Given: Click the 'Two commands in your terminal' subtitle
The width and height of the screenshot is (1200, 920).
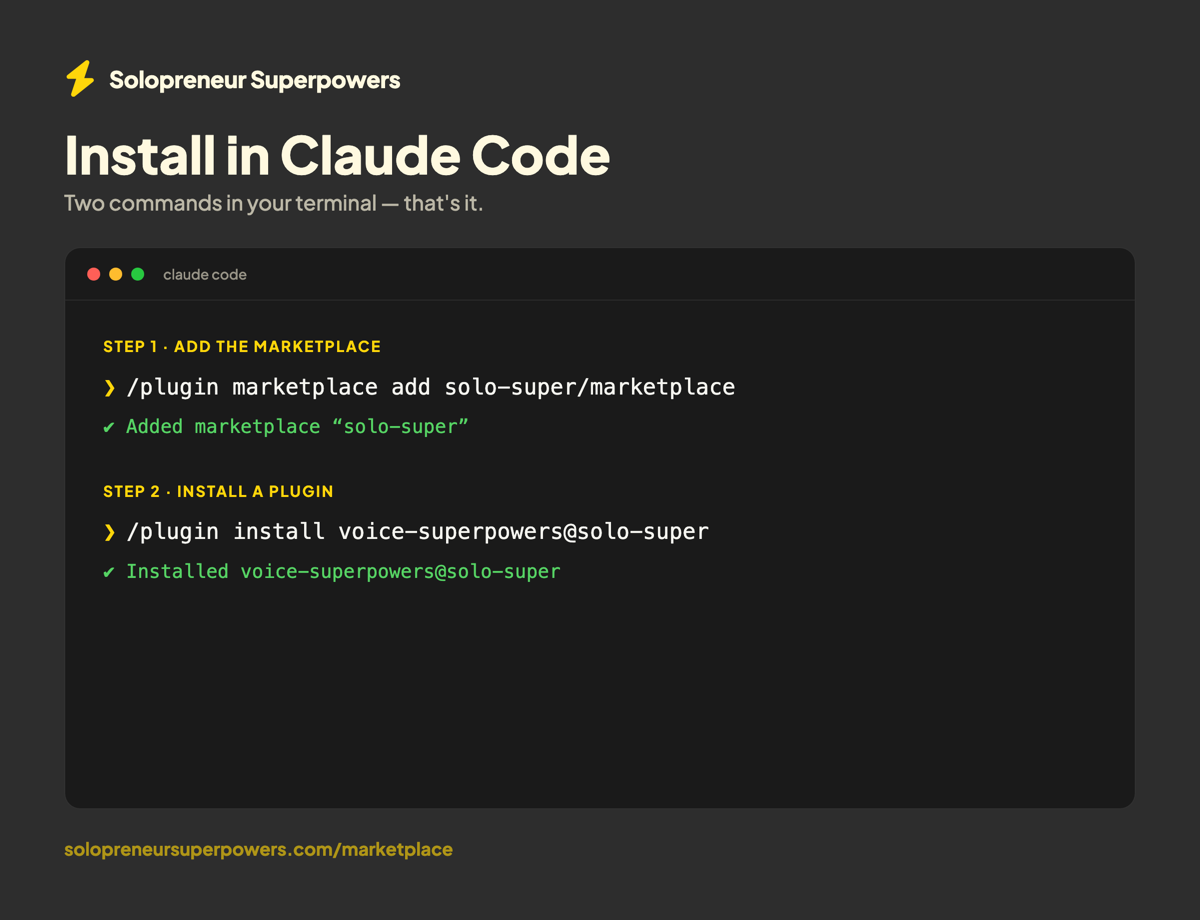Looking at the screenshot, I should pos(273,203).
